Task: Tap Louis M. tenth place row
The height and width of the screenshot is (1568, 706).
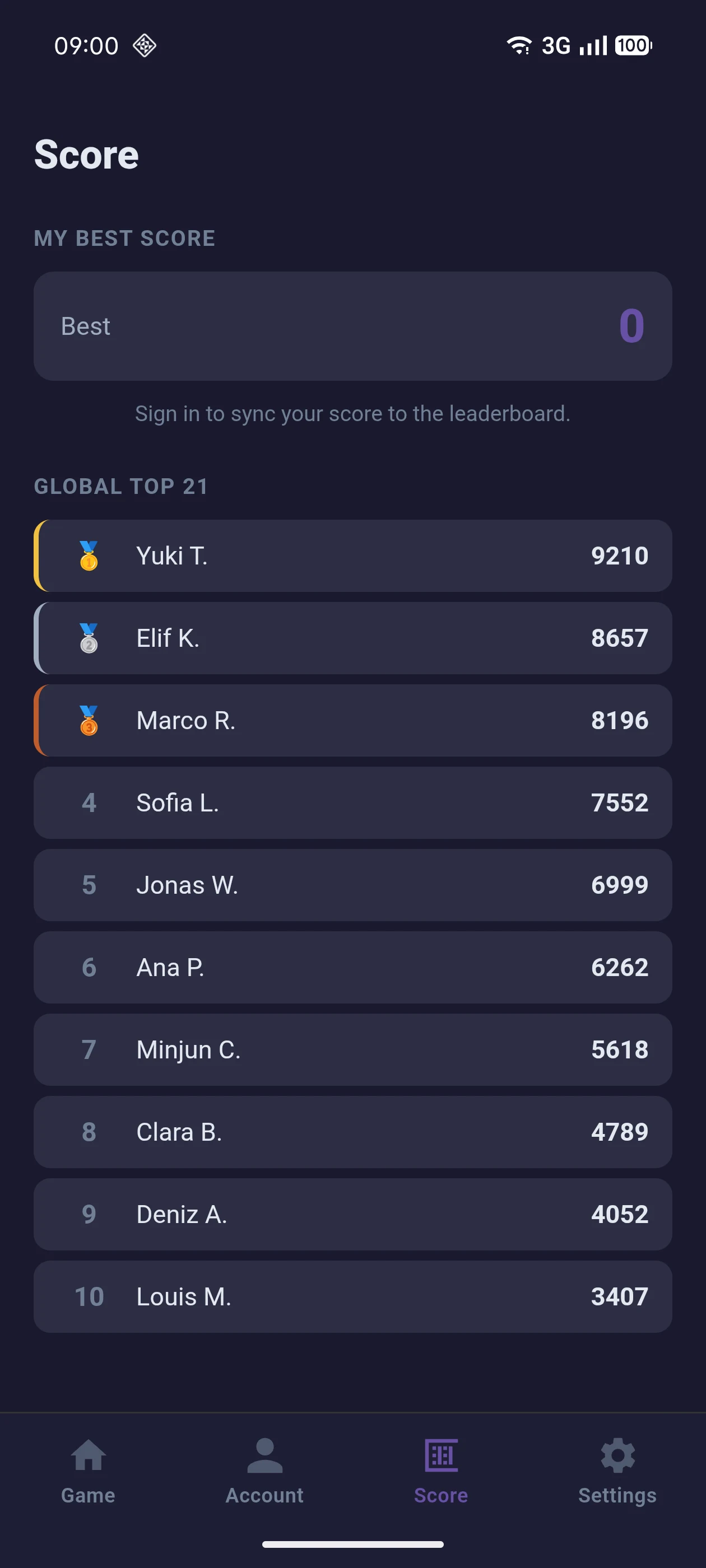Action: (352, 1296)
